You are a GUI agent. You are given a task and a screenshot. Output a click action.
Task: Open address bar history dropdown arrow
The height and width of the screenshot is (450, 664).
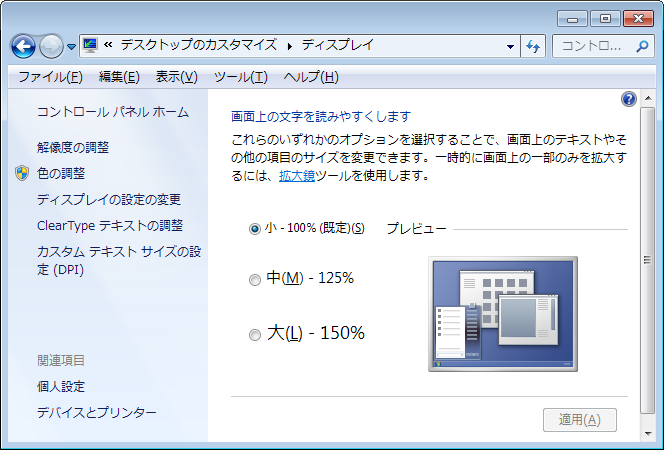click(x=510, y=46)
